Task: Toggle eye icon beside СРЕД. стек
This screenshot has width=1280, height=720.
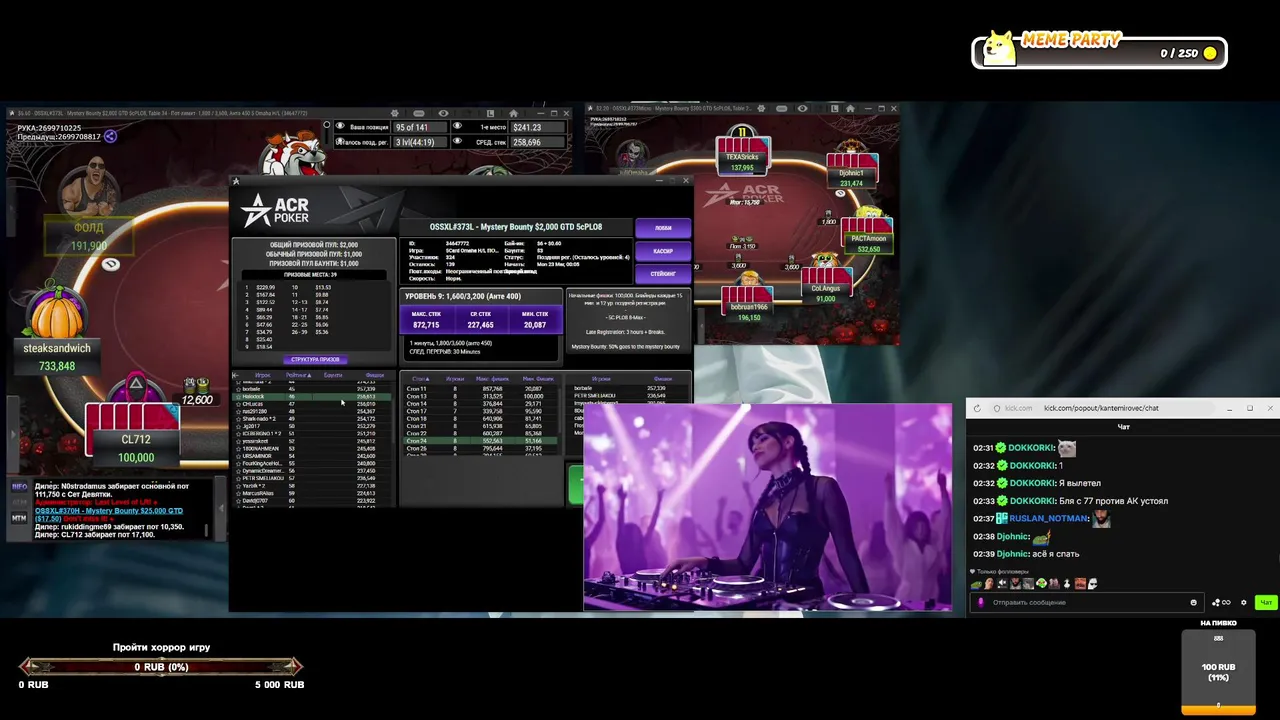Action: (x=457, y=142)
